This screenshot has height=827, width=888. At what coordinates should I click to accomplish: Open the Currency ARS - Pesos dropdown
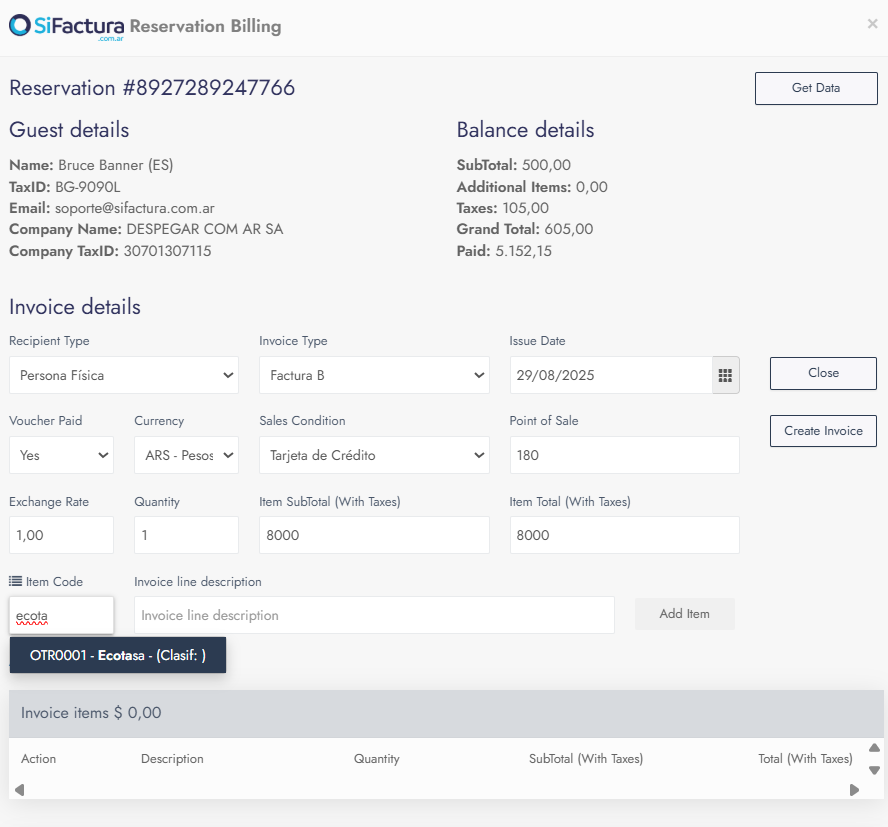[186, 455]
